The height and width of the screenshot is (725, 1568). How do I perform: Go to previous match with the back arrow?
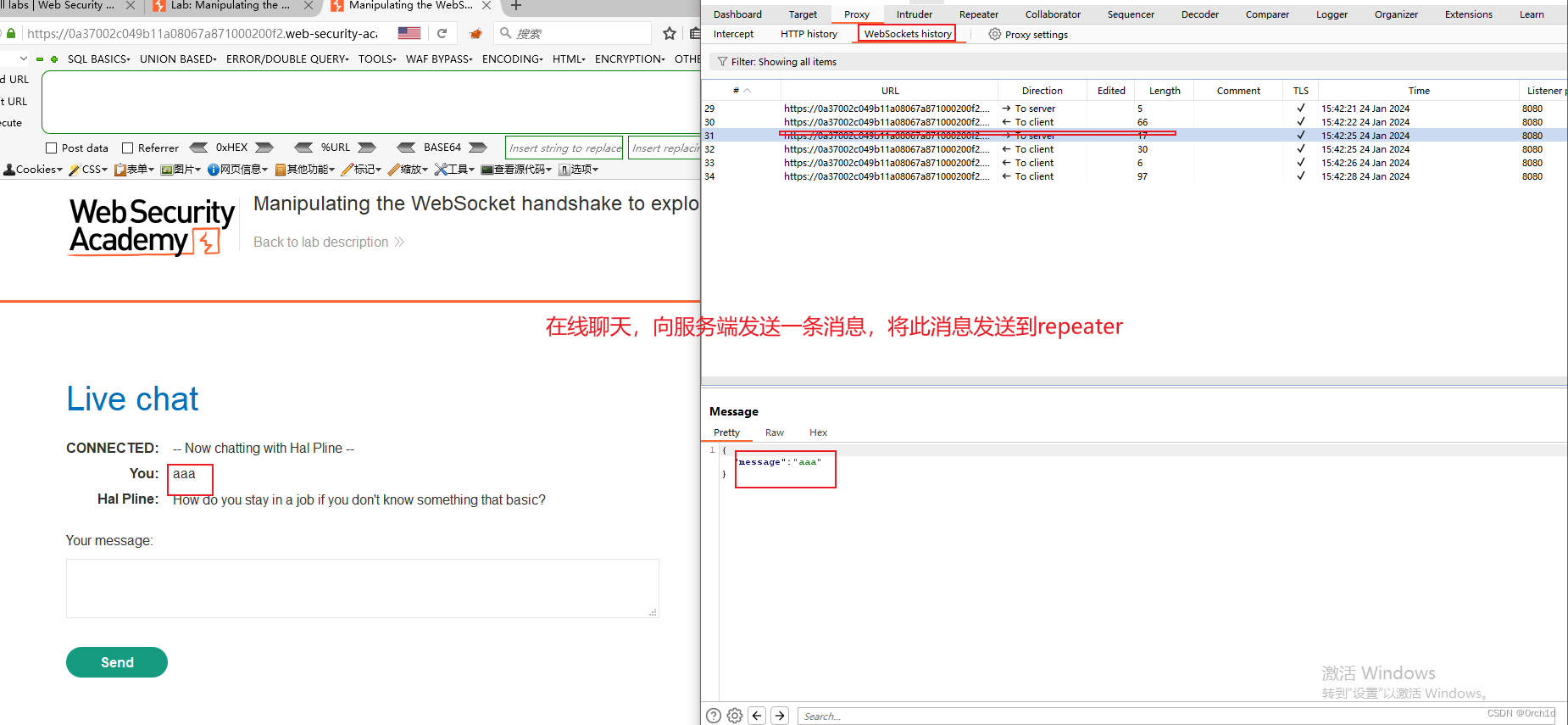click(758, 716)
